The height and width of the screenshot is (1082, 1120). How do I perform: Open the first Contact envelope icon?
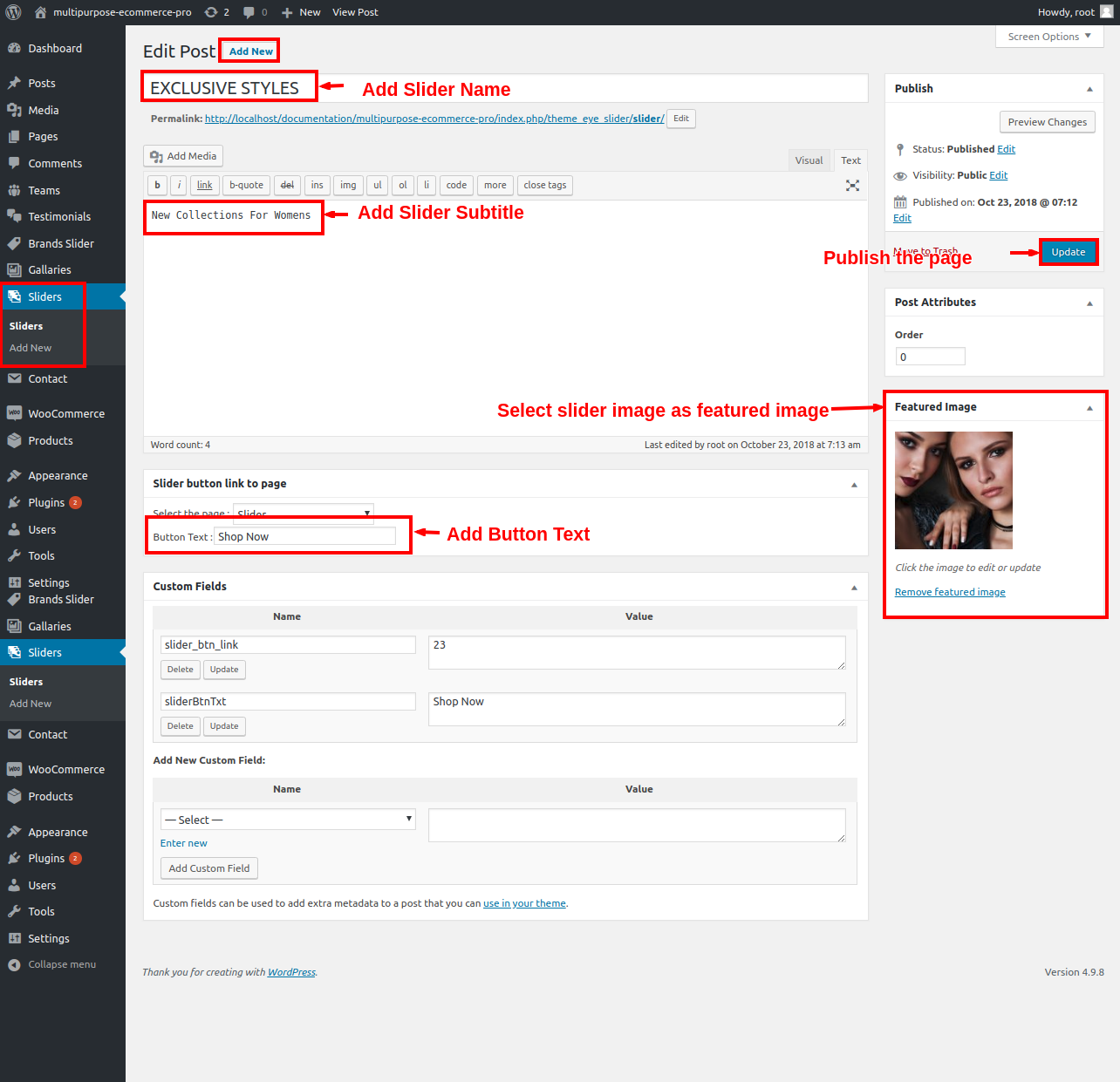click(x=14, y=378)
